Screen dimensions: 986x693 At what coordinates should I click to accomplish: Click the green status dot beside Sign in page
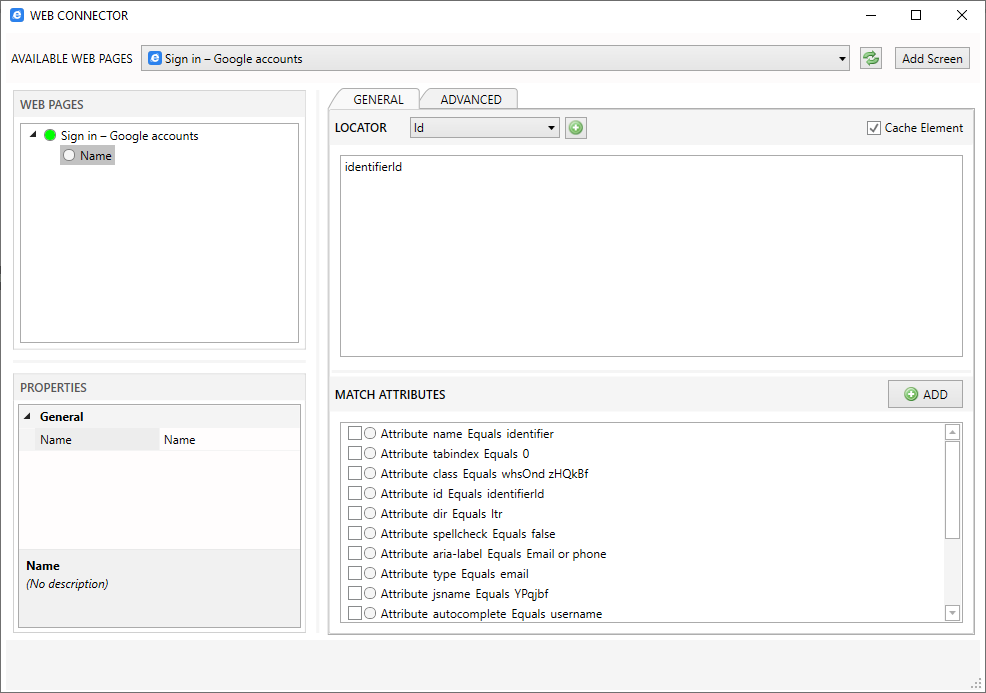[50, 135]
